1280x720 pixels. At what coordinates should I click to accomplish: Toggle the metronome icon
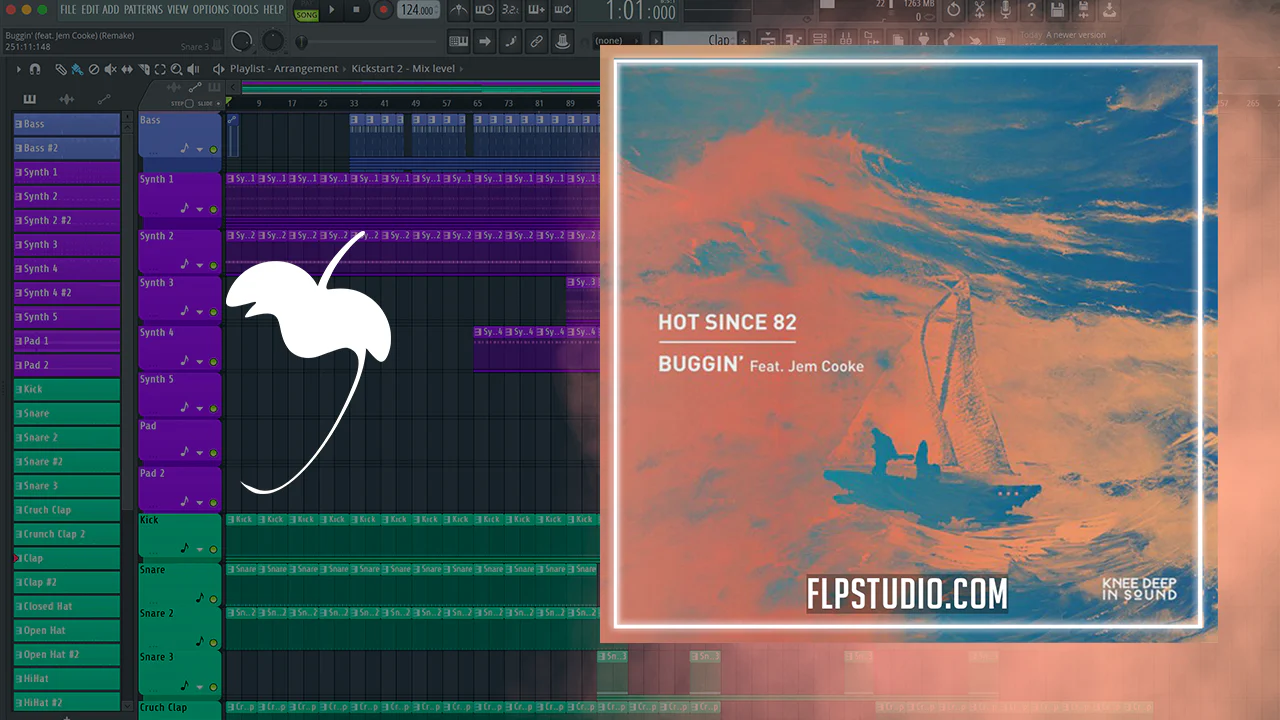click(458, 11)
